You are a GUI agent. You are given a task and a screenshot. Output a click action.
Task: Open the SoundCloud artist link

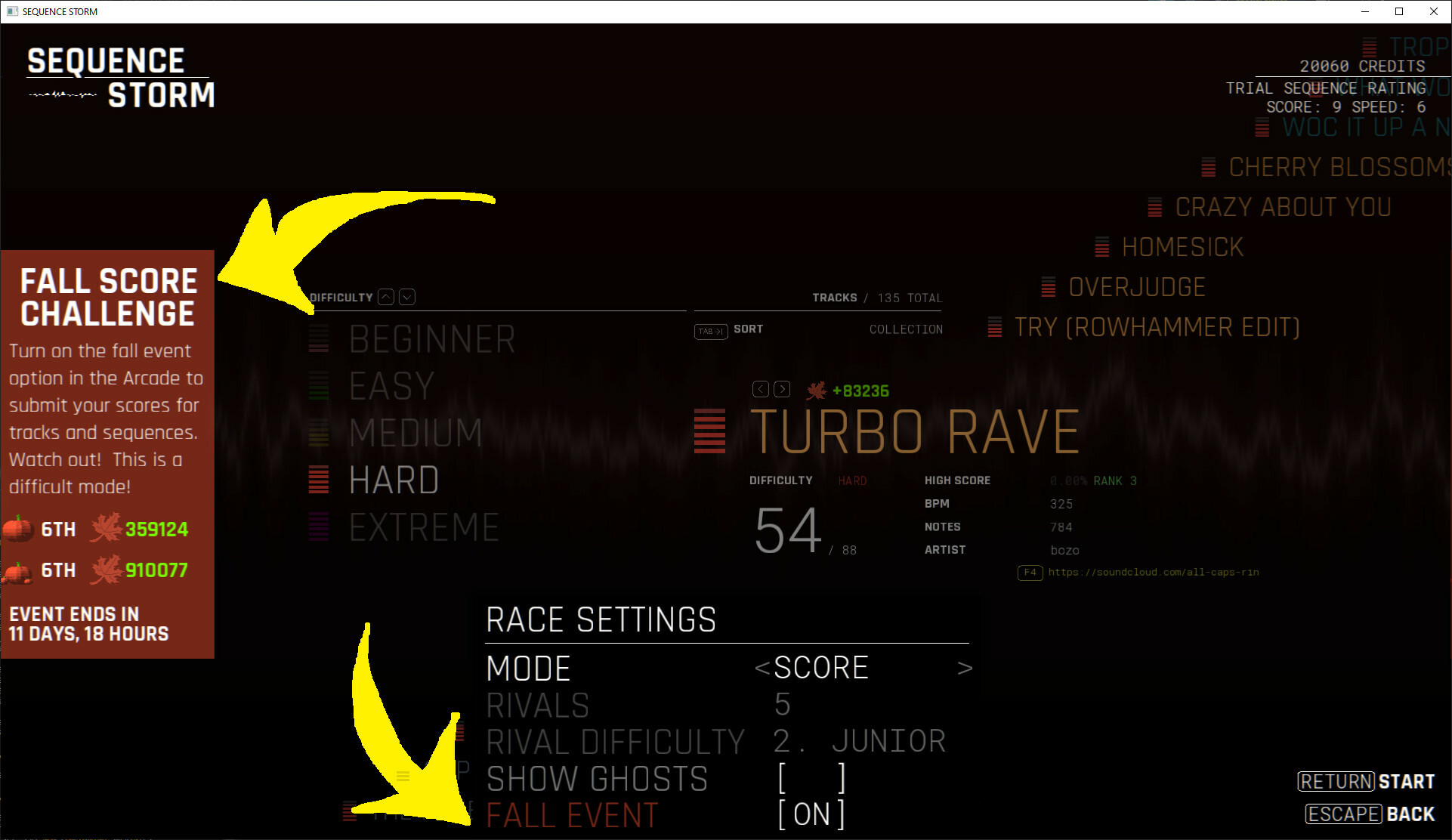(1153, 572)
